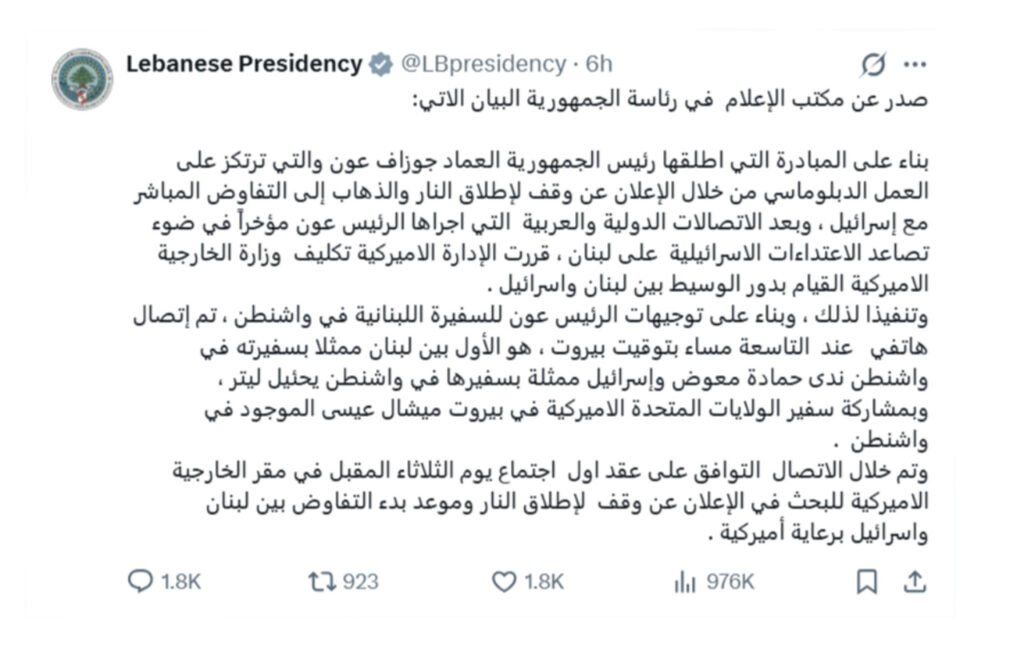
Task: Click the 976K views count
Action: click(730, 581)
